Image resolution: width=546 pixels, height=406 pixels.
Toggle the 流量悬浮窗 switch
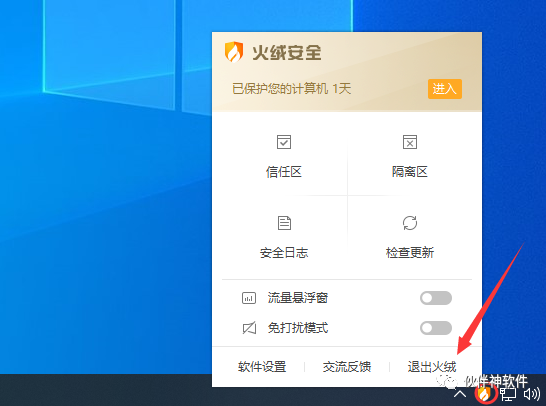coord(436,298)
